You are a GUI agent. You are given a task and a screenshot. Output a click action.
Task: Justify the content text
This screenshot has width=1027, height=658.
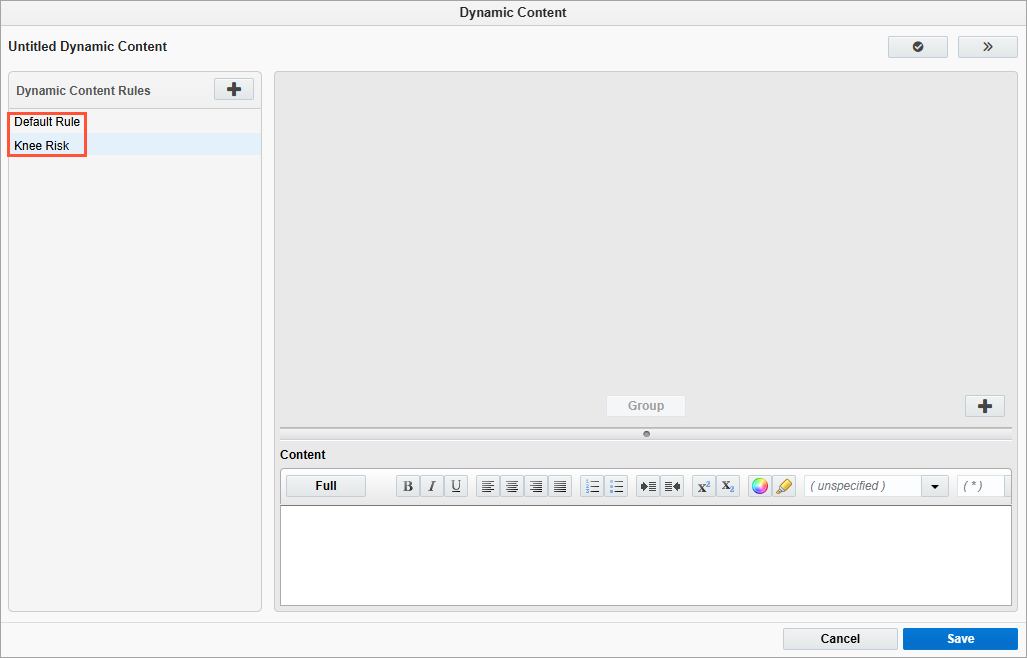560,487
